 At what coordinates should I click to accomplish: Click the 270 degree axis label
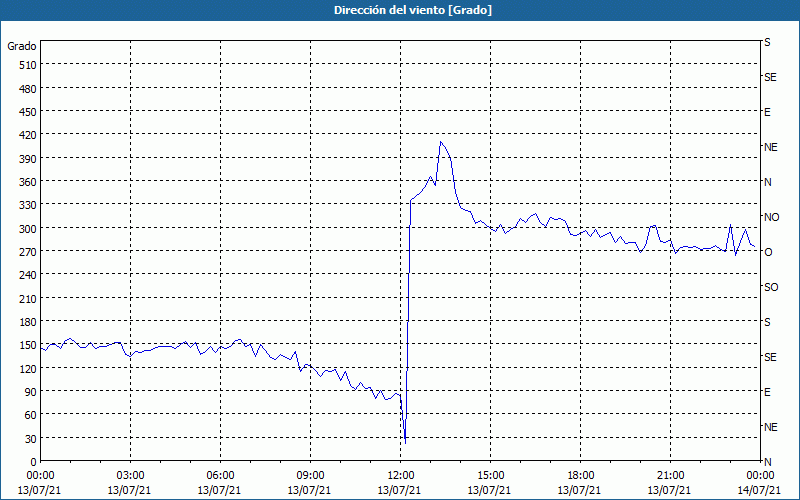(28, 252)
